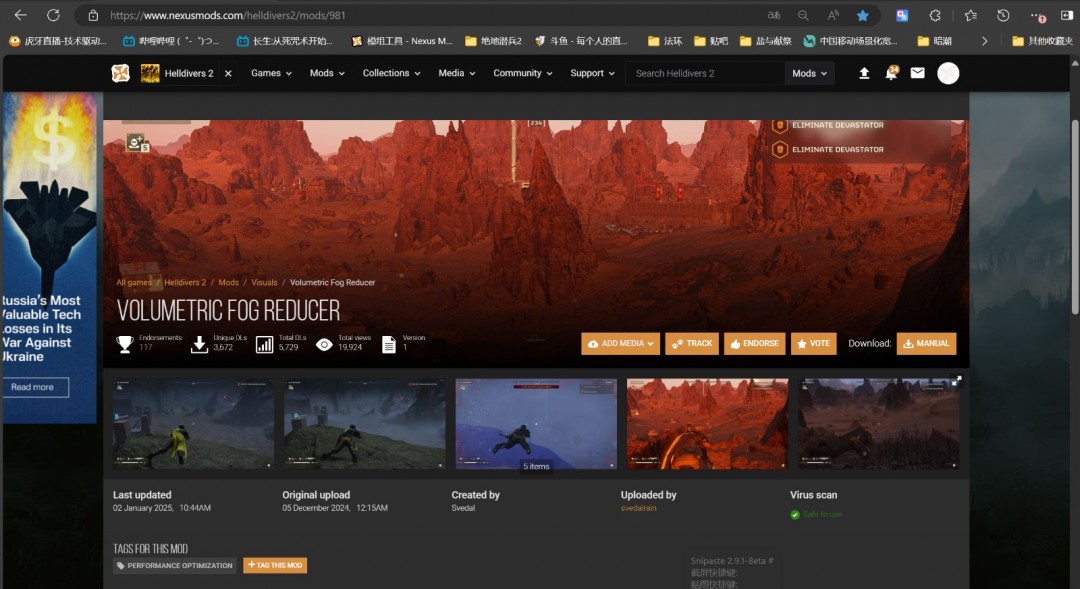This screenshot has width=1080, height=589.
Task: Close the Helldivers 2 game filter
Action: 228,73
